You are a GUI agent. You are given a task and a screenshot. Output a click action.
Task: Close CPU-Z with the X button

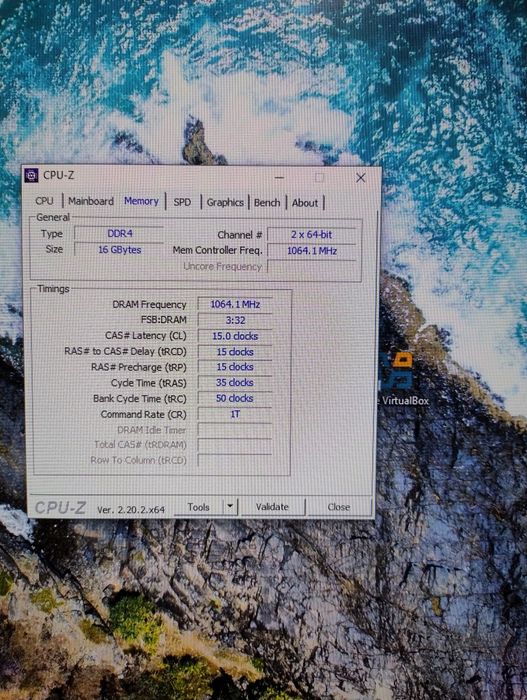pos(360,178)
